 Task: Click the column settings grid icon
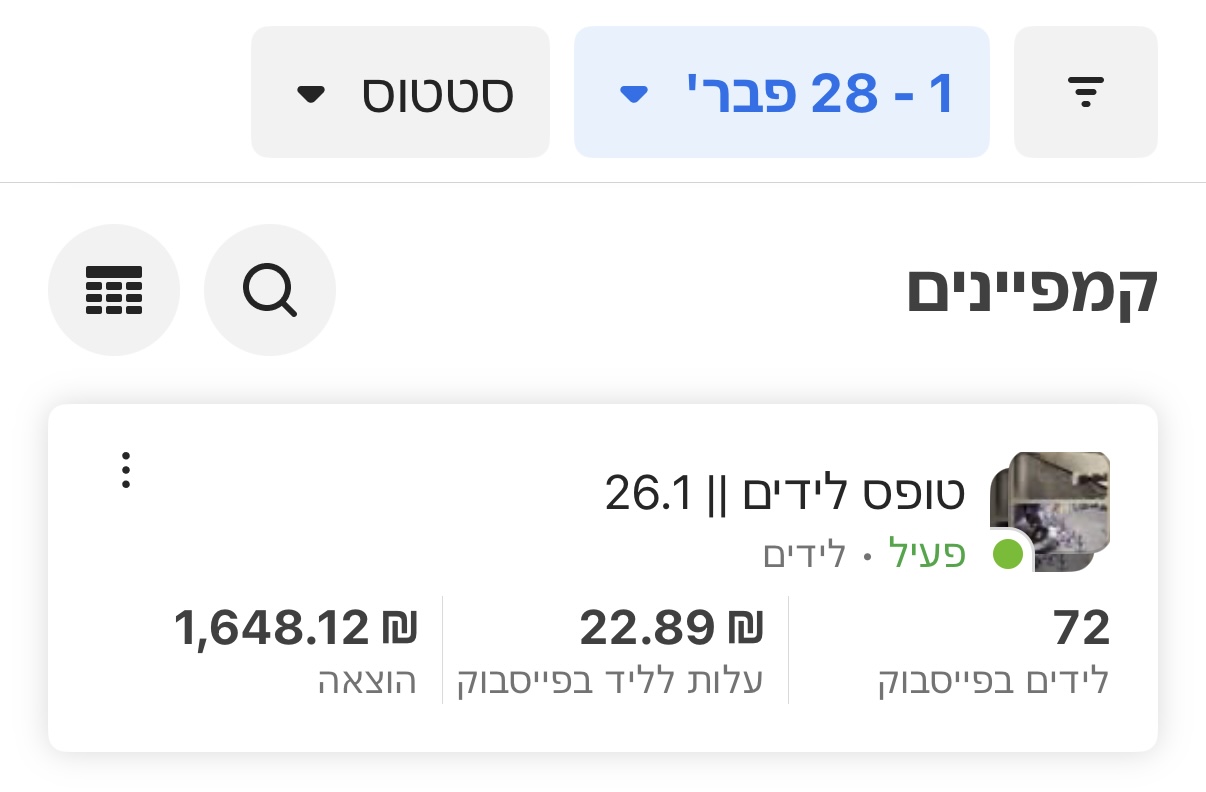[114, 290]
